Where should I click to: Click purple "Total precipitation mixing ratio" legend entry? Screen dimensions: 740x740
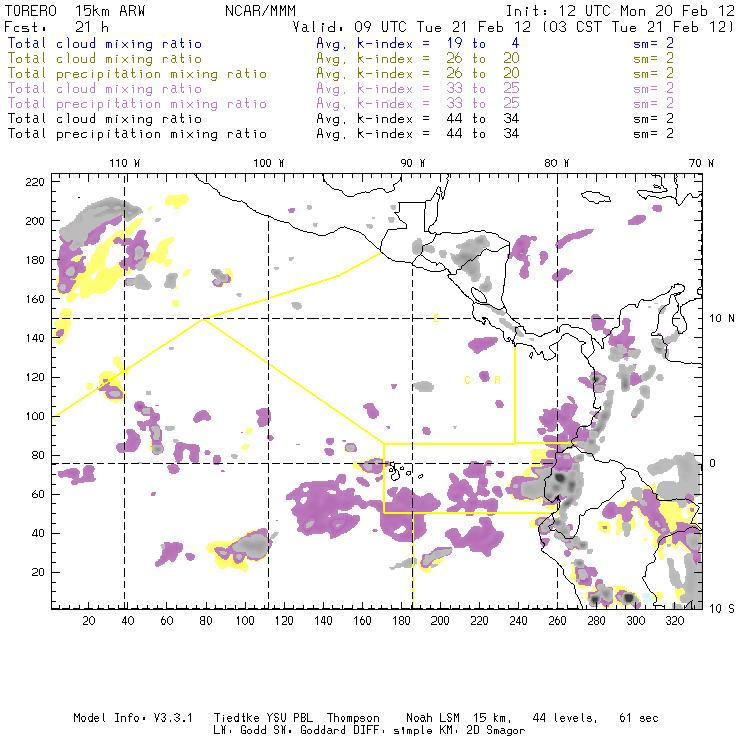pyautogui.click(x=137, y=104)
